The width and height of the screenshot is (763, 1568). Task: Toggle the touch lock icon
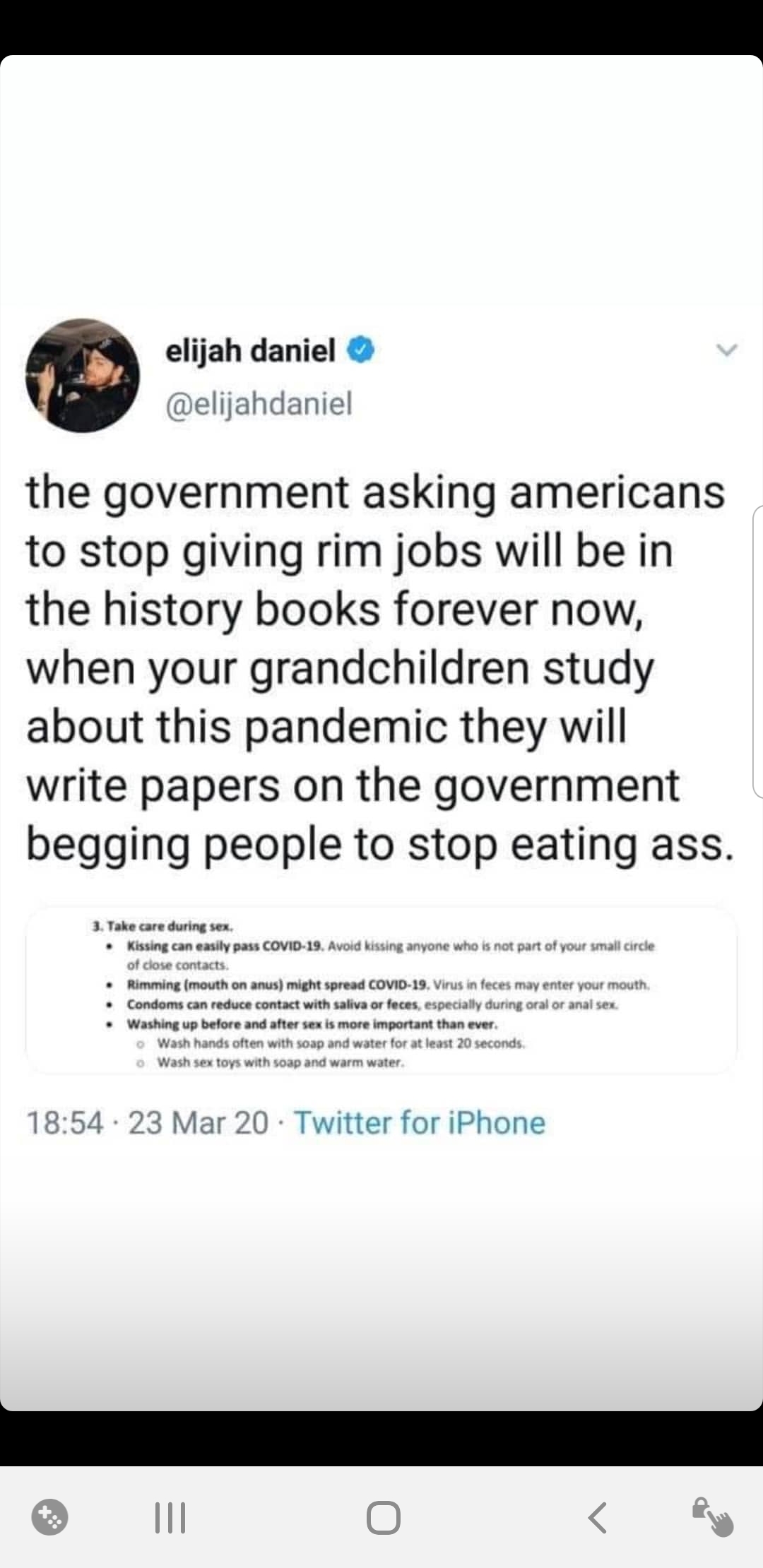click(x=712, y=1517)
